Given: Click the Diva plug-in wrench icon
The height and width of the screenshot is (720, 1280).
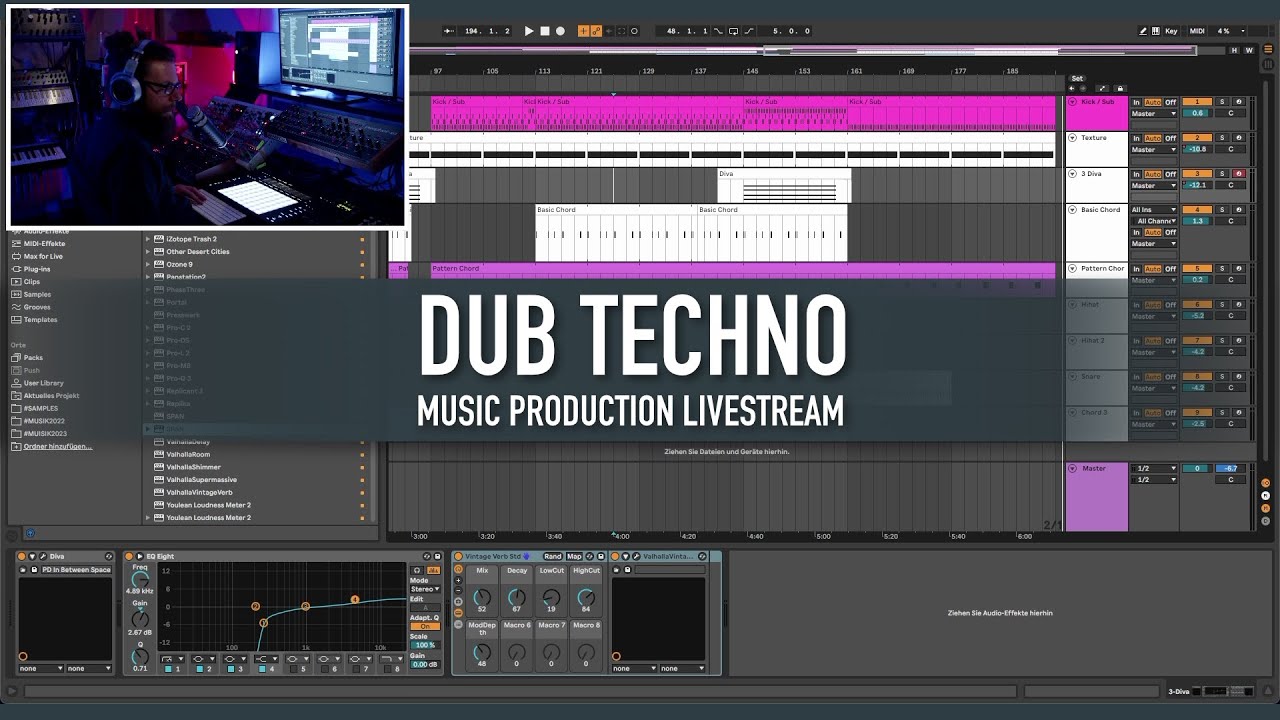Looking at the screenshot, I should (x=43, y=556).
